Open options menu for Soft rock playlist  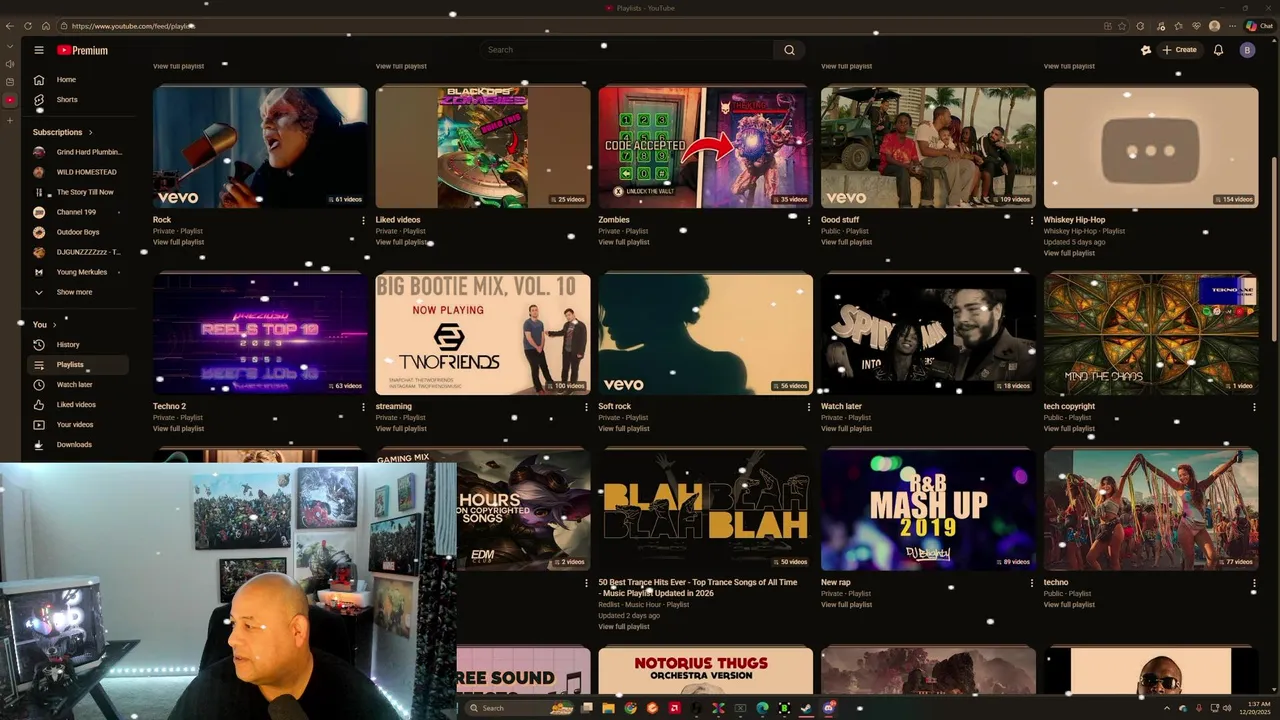coord(809,407)
